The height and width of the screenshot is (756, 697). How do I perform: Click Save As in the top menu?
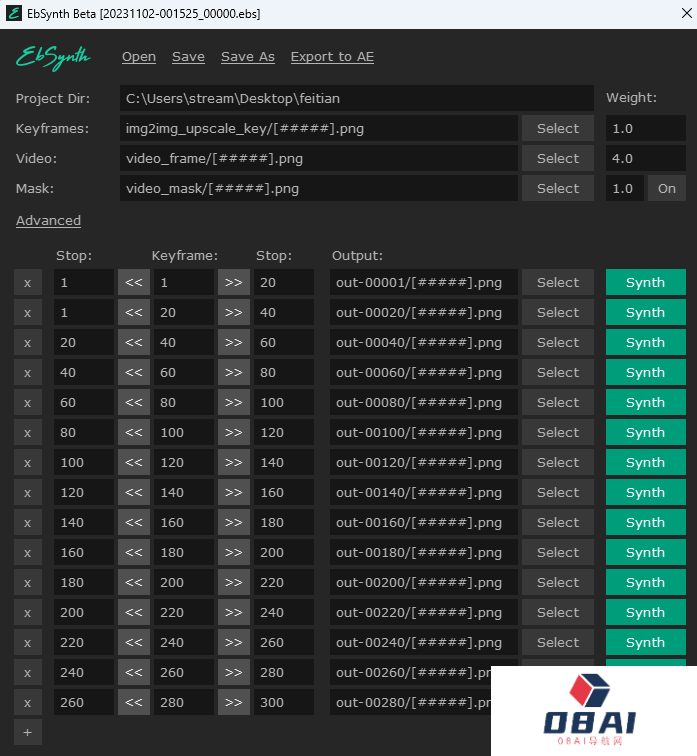248,57
